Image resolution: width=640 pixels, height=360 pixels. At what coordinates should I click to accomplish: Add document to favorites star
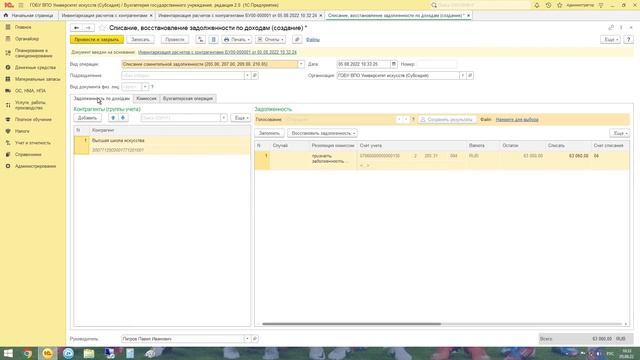point(102,28)
